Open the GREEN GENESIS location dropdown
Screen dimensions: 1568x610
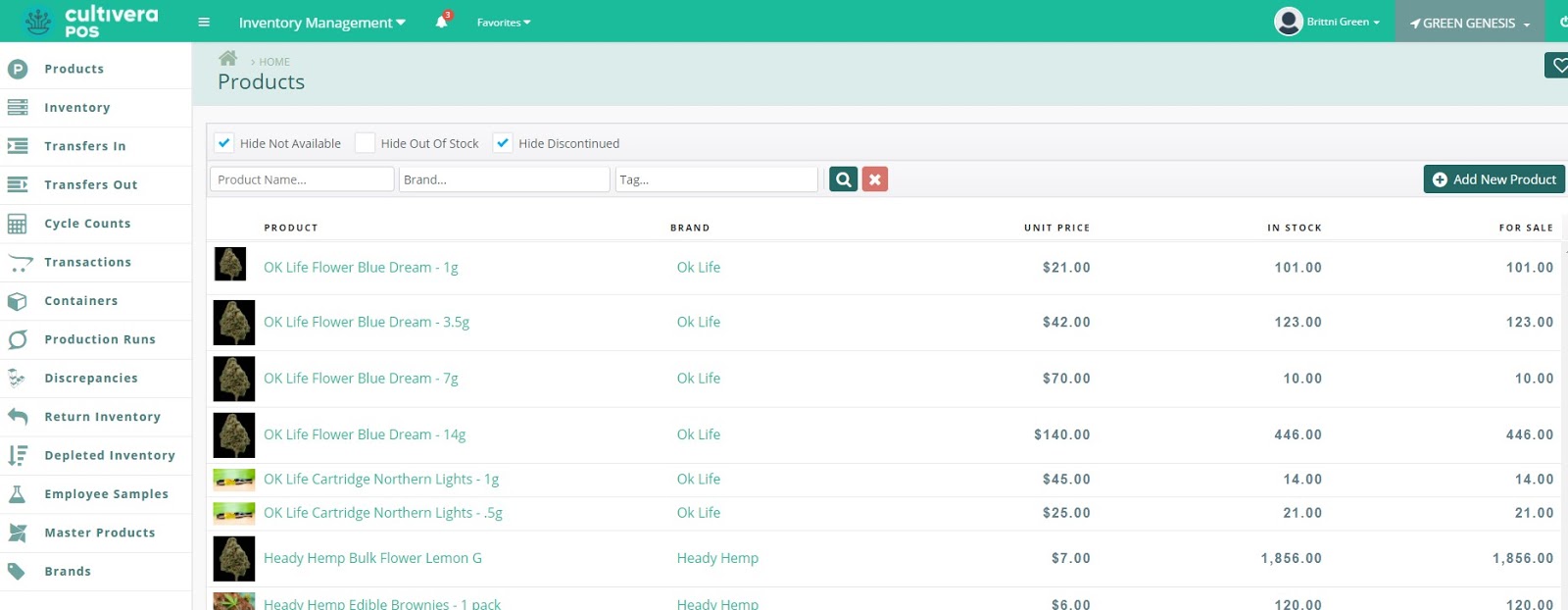tap(1470, 23)
